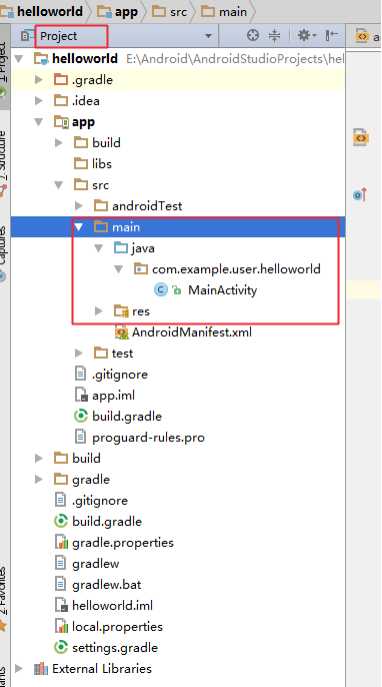Select .gitignore under app module
This screenshot has width=382, height=687.
click(120, 374)
